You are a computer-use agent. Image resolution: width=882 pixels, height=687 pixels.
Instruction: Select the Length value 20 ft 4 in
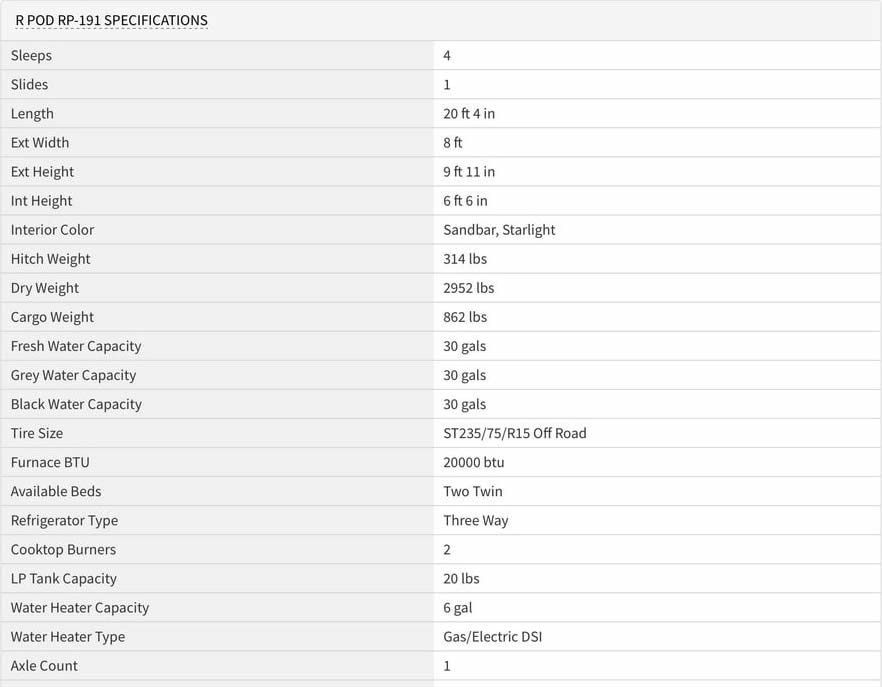tap(469, 114)
